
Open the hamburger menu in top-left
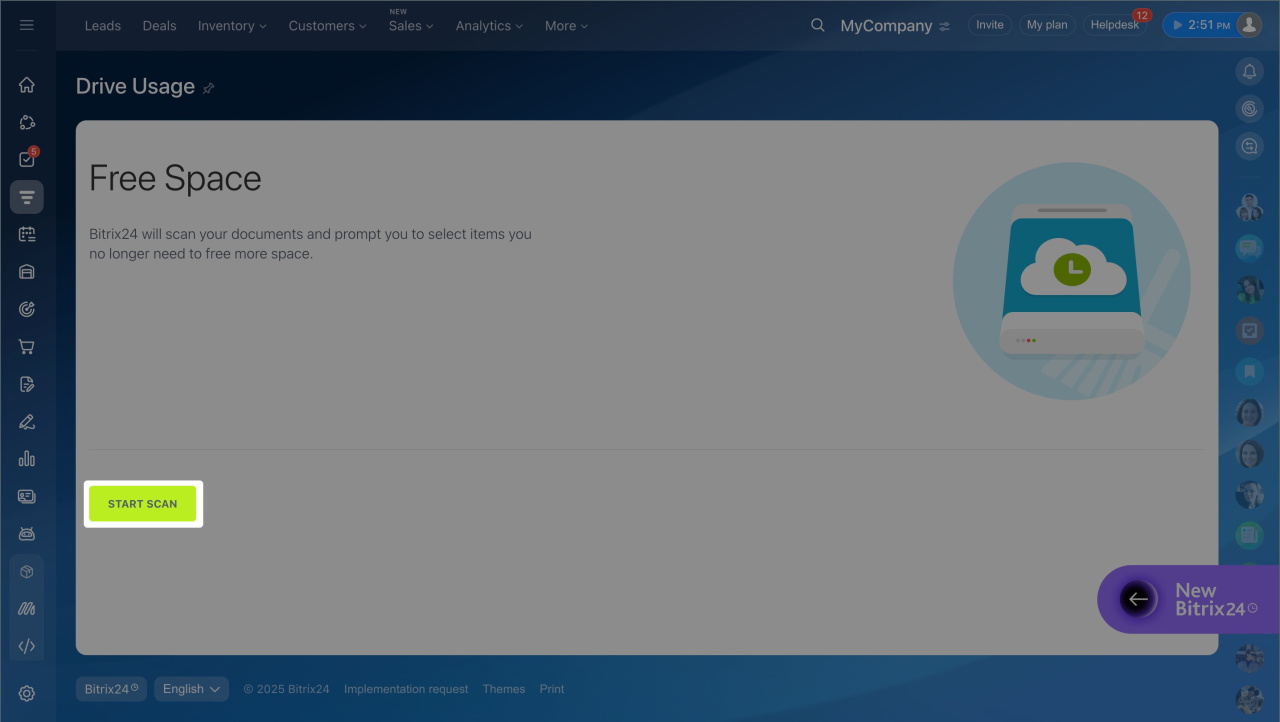[27, 25]
